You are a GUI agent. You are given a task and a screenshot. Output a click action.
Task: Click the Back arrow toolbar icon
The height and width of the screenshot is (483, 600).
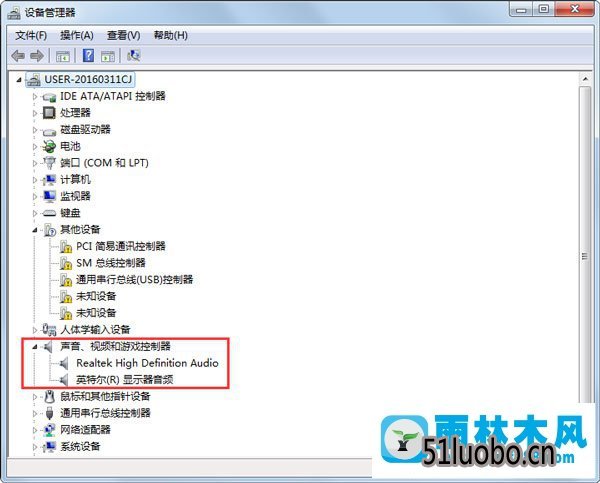pos(18,56)
